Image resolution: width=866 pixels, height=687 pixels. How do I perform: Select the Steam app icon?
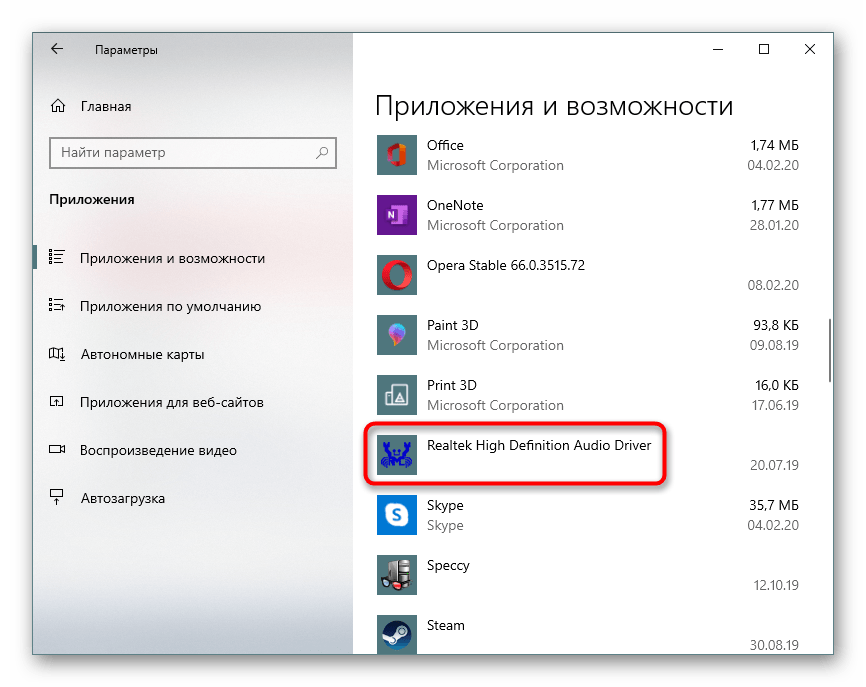point(397,635)
